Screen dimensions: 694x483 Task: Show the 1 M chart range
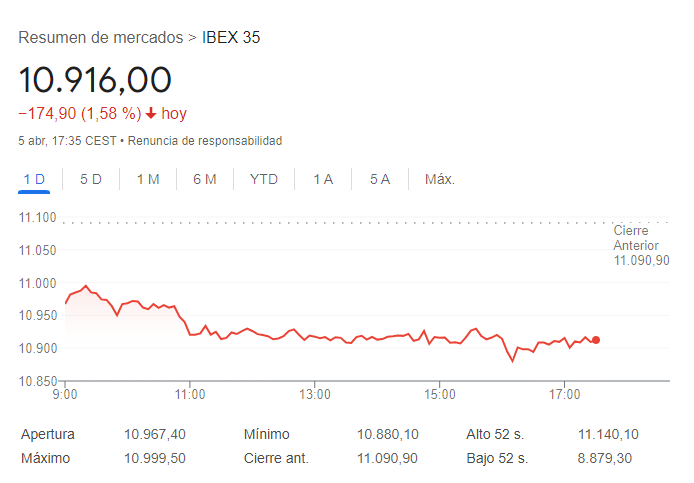click(x=148, y=179)
